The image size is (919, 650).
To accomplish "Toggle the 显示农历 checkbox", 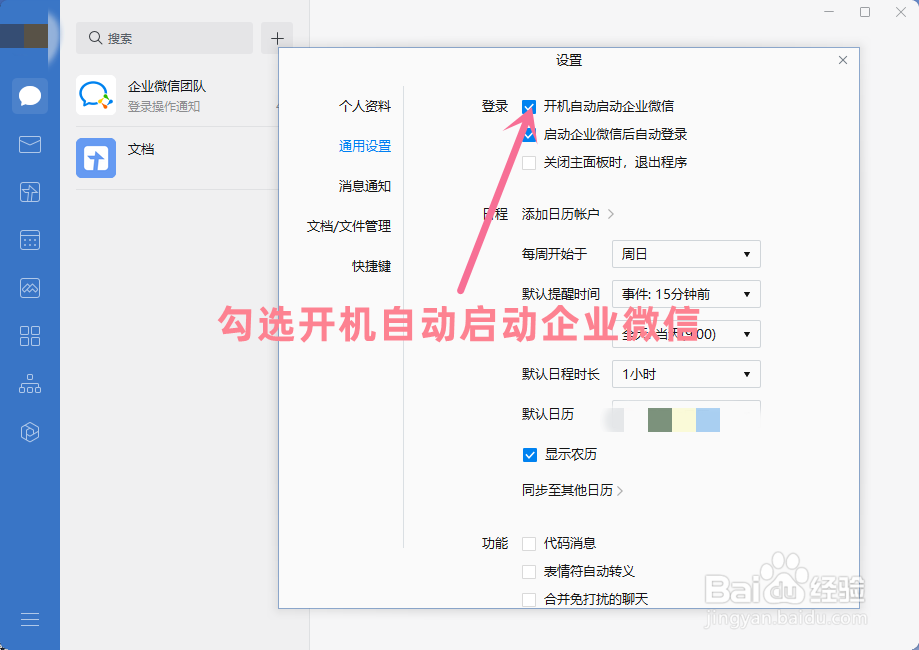I will (530, 455).
